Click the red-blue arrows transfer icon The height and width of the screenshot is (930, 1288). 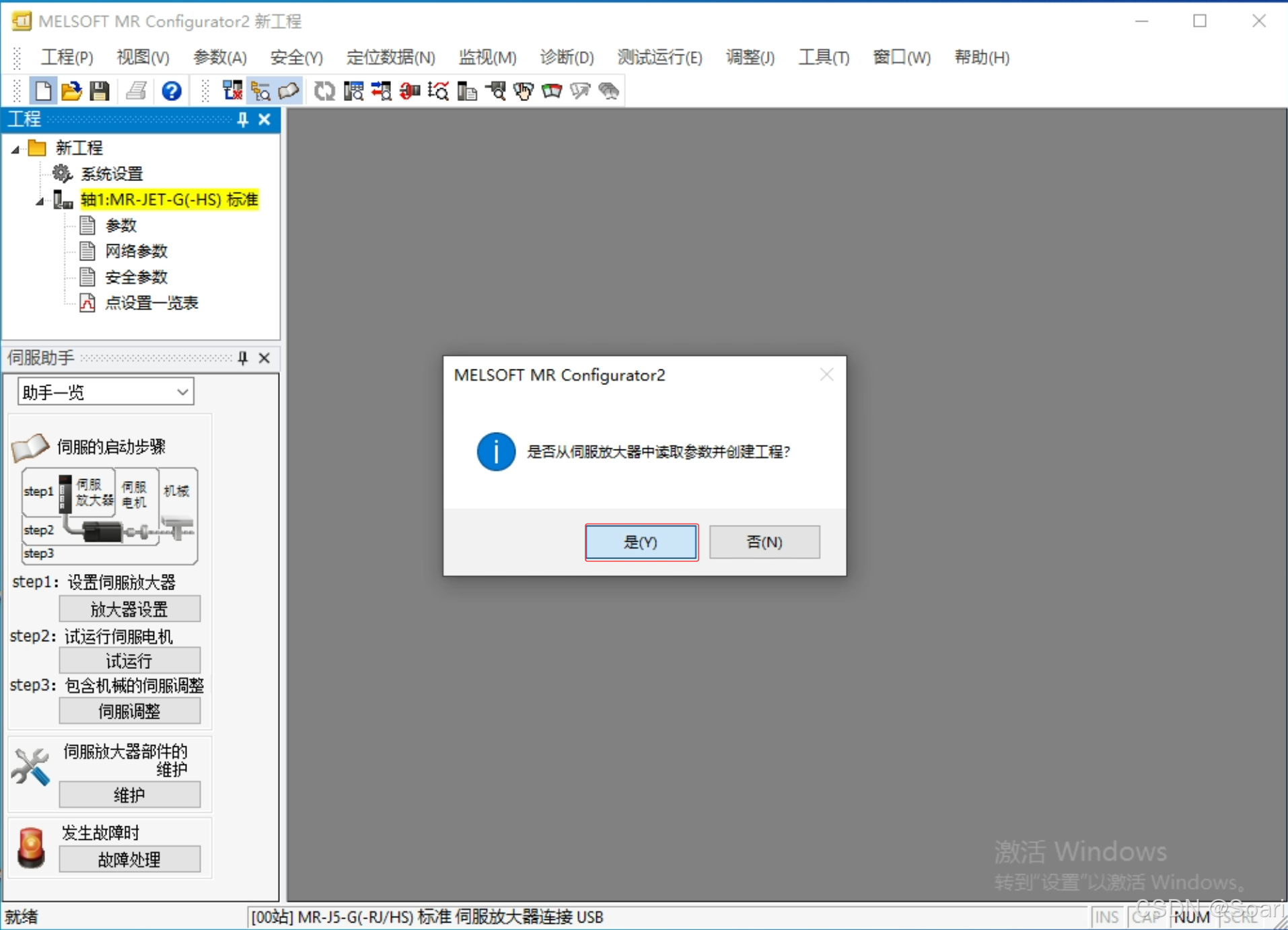(x=381, y=91)
